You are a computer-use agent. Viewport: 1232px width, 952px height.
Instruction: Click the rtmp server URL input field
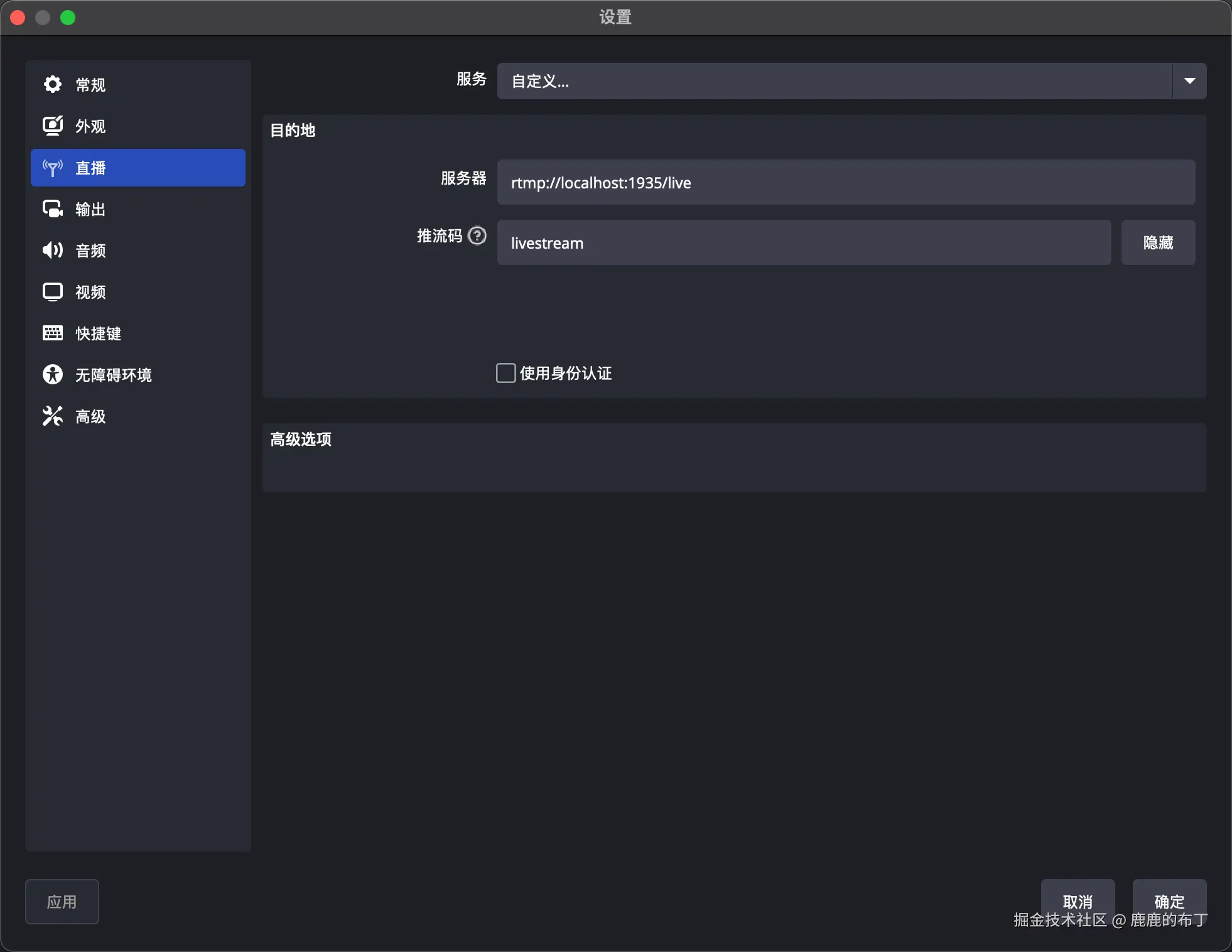pyautogui.click(x=845, y=182)
